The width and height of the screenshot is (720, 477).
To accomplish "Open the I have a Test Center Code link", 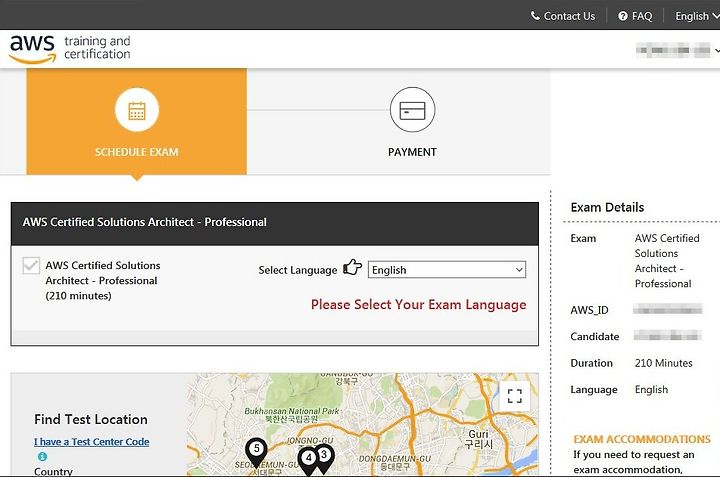I will click(x=91, y=442).
